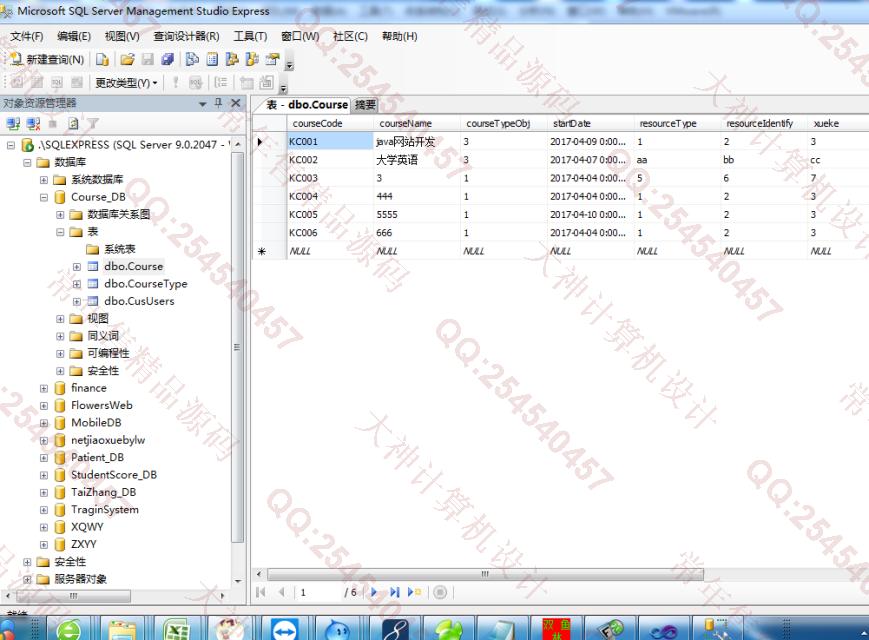This screenshot has width=869, height=640.
Task: Click the KC003 cell
Action: click(330, 178)
